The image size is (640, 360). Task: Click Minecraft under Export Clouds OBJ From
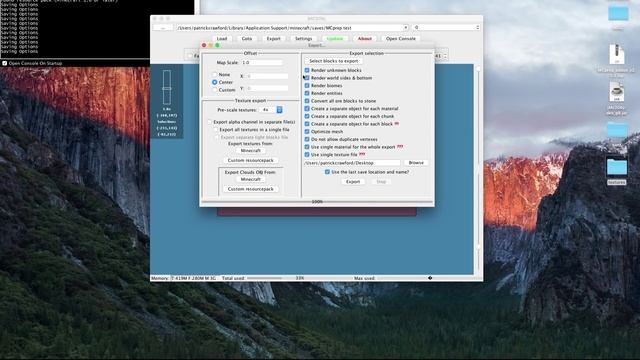click(251, 179)
